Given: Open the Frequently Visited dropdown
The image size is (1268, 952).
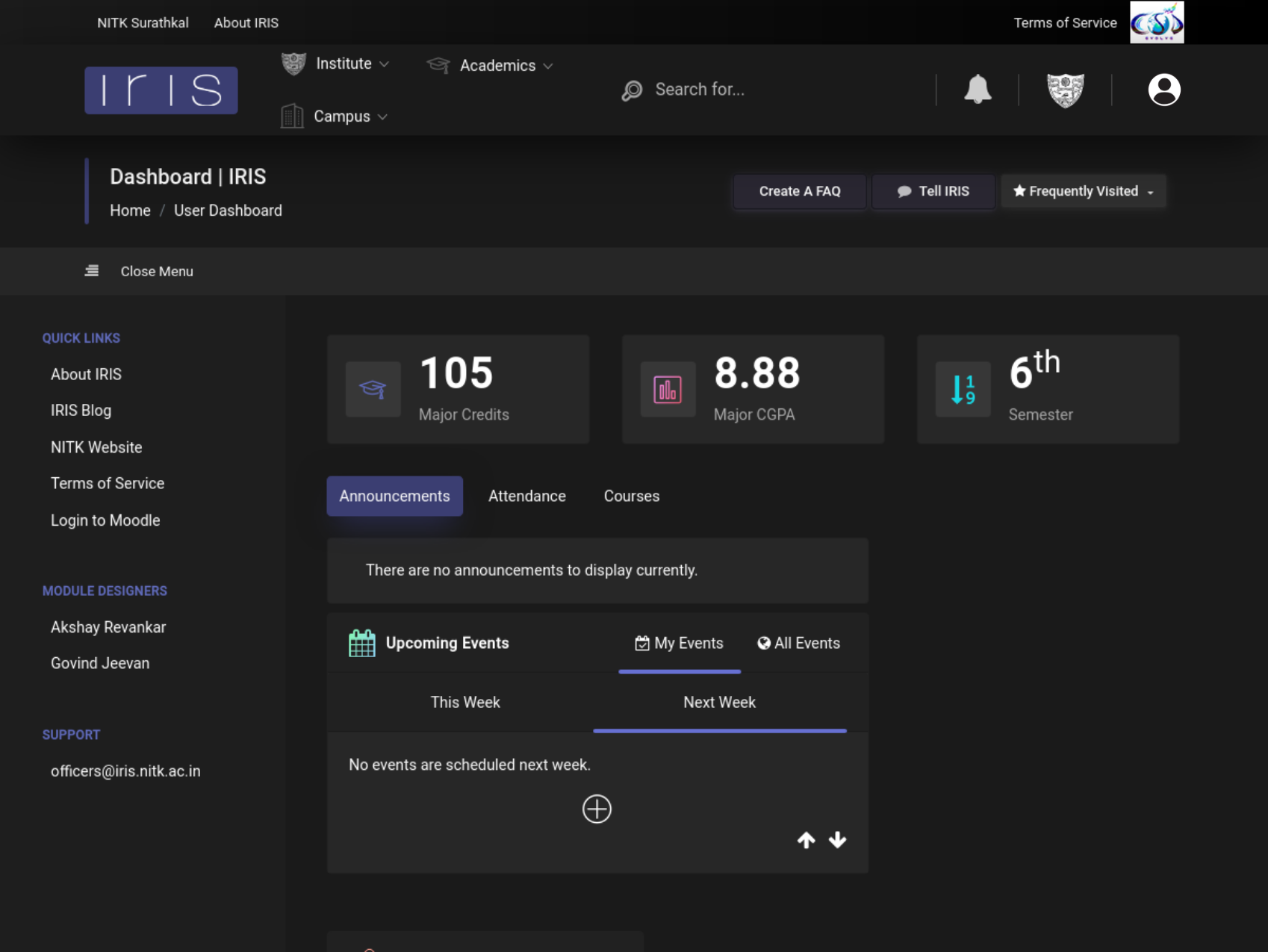Looking at the screenshot, I should click(x=1083, y=191).
